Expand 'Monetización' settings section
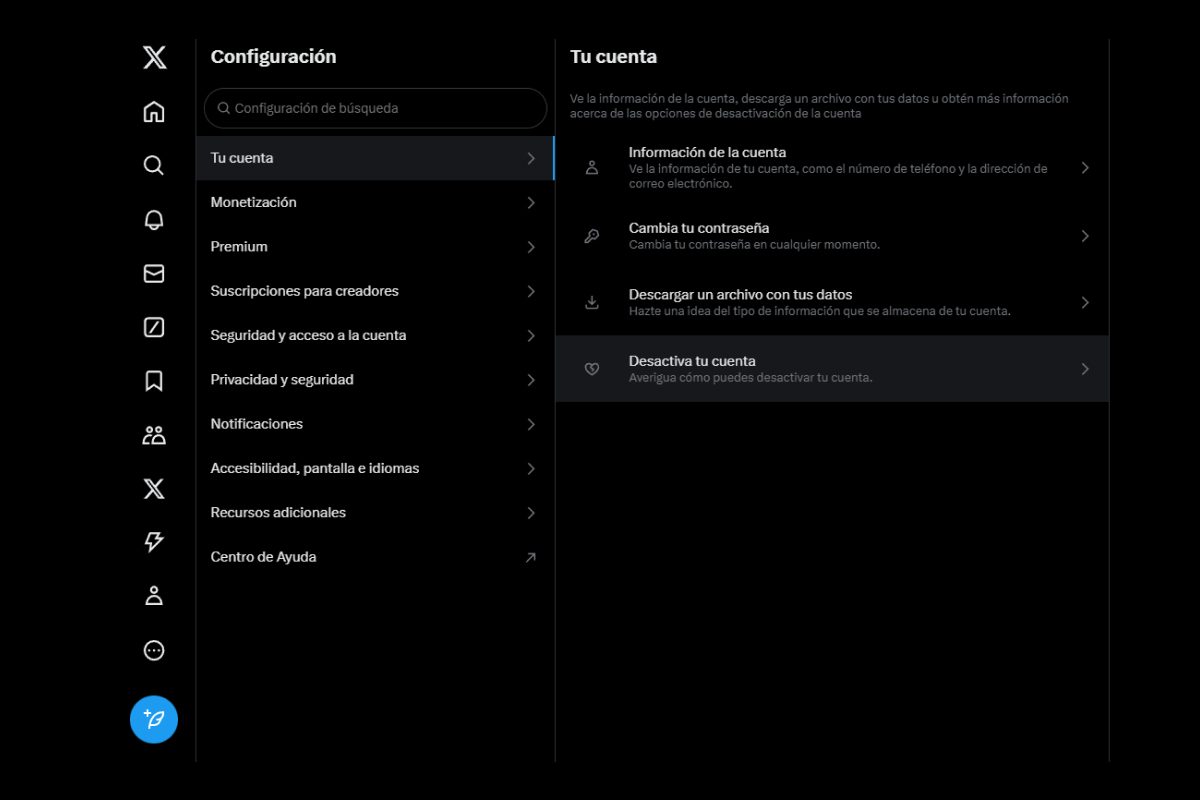1200x800 pixels. tap(373, 202)
